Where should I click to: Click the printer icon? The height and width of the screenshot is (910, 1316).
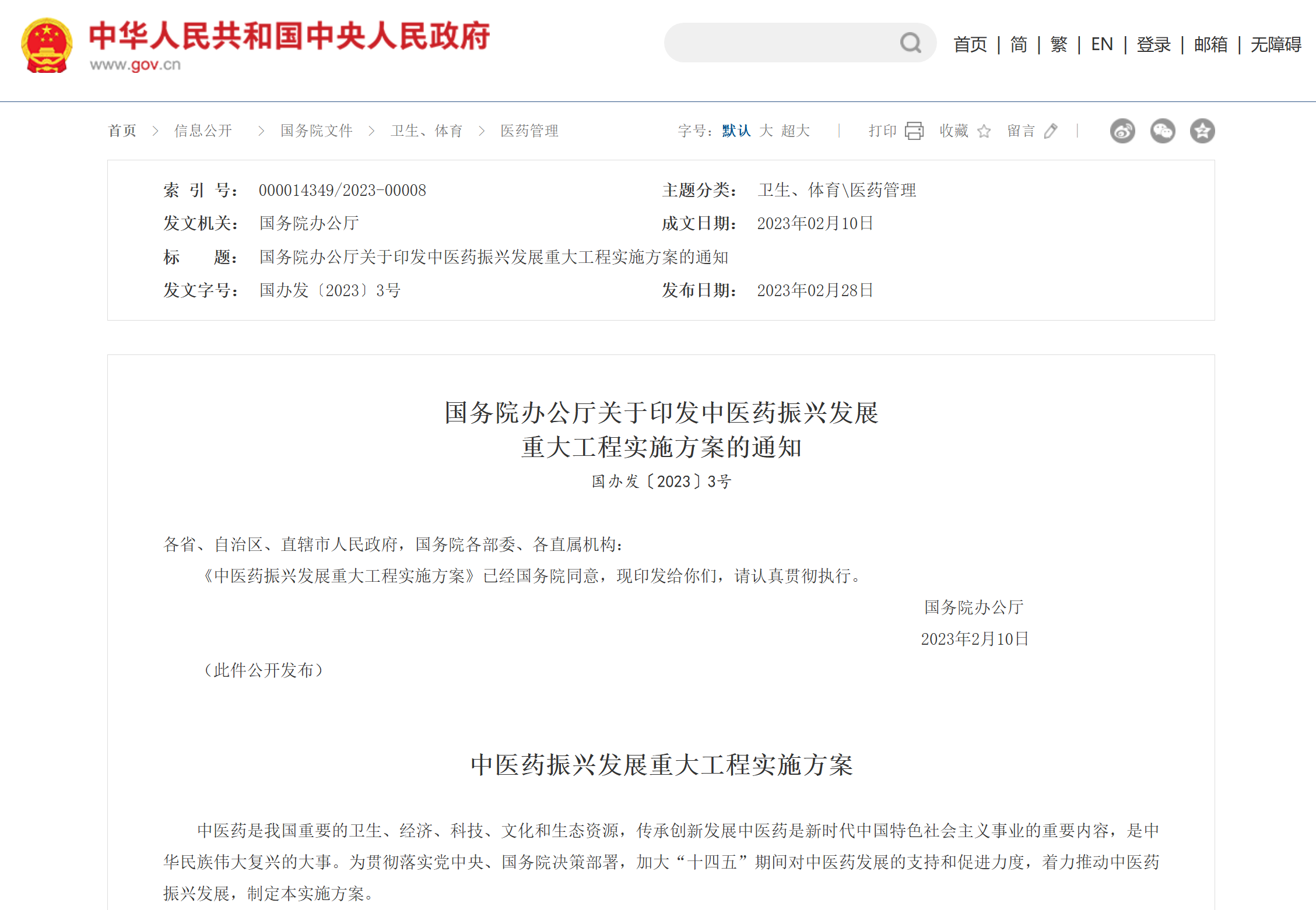pos(914,131)
